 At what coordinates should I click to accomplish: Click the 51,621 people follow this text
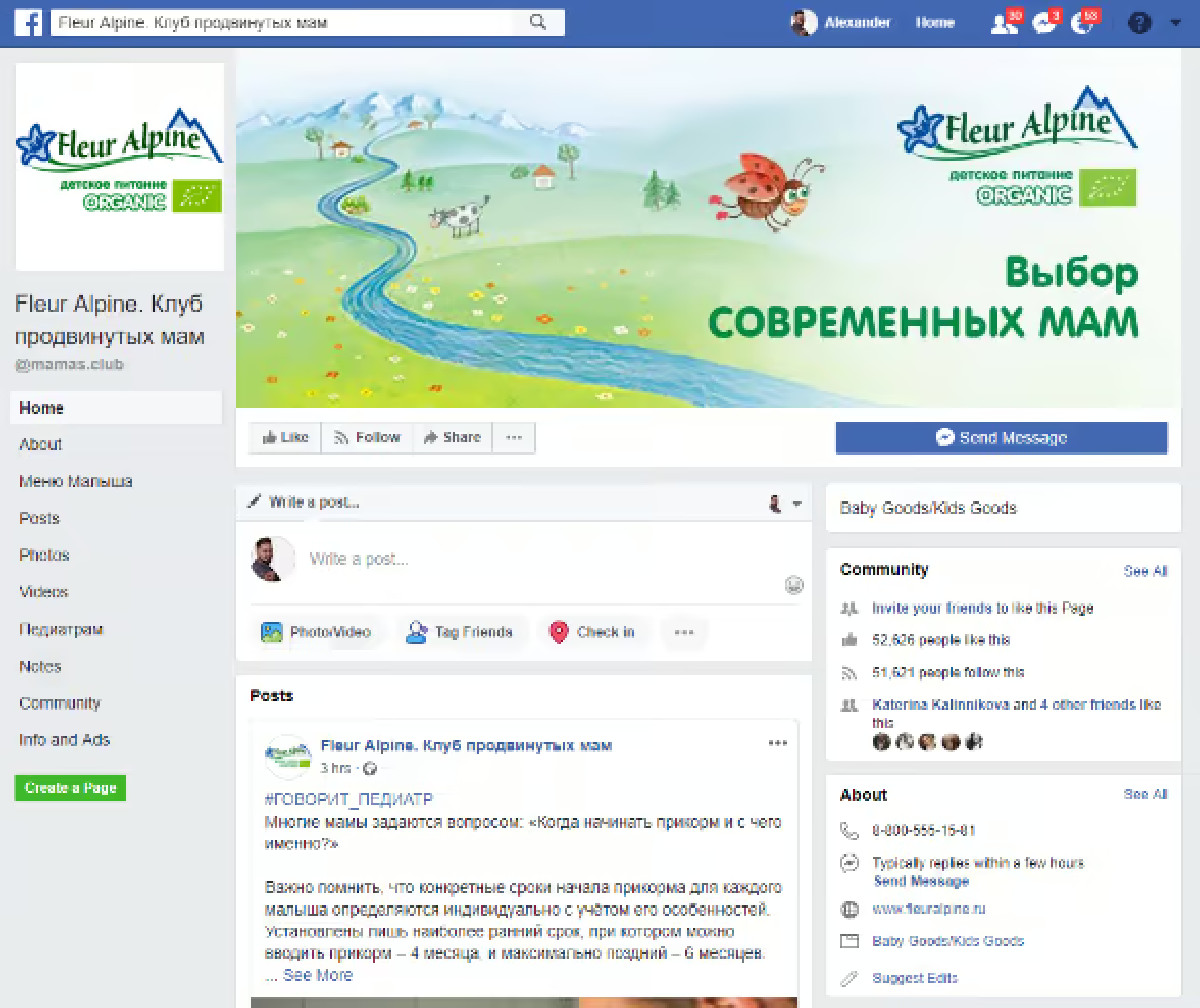[948, 672]
